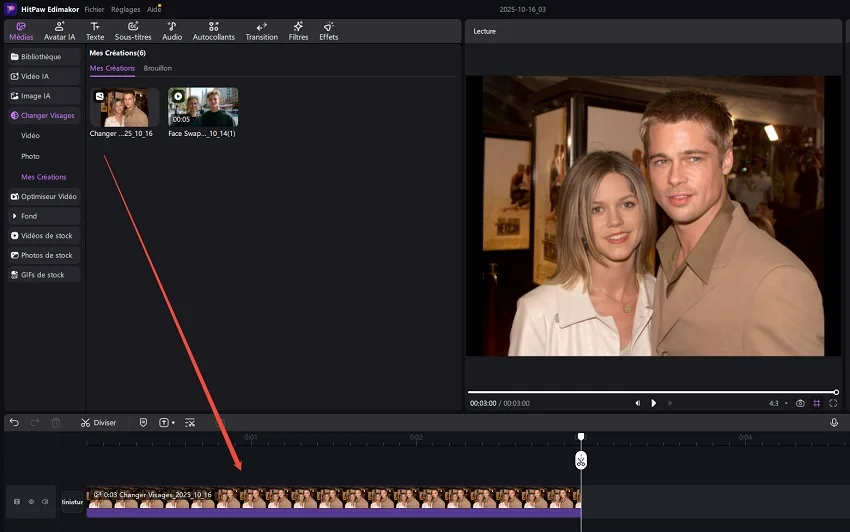Toggle track visibility eye icon

31,501
